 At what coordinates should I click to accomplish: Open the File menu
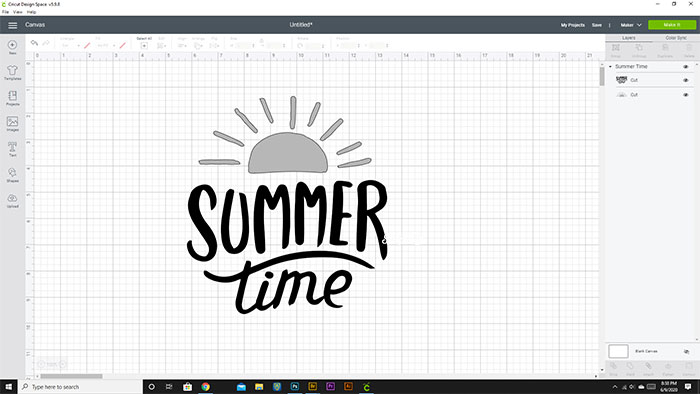[x=5, y=12]
